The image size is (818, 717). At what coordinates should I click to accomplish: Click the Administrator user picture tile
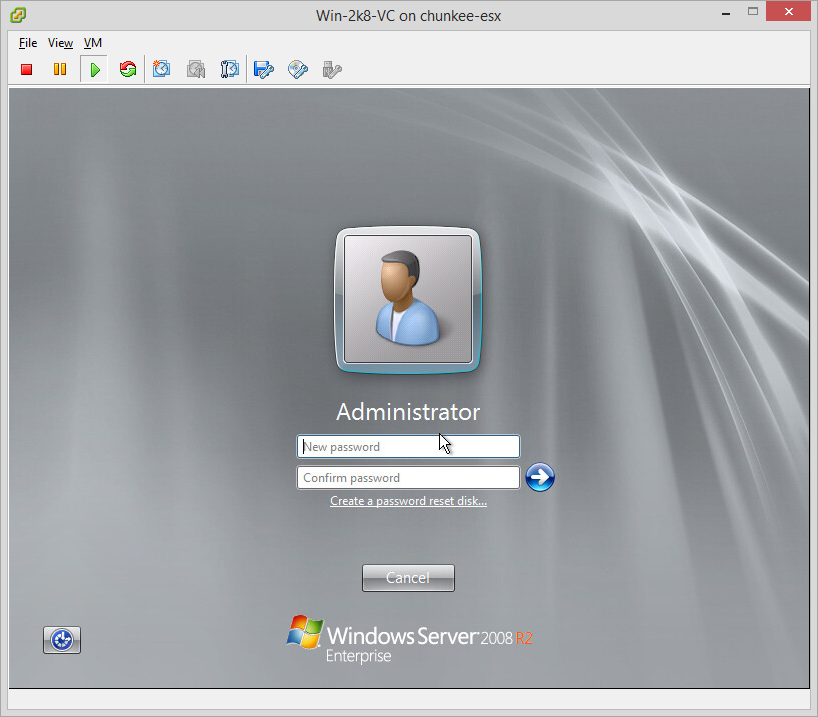click(x=407, y=299)
